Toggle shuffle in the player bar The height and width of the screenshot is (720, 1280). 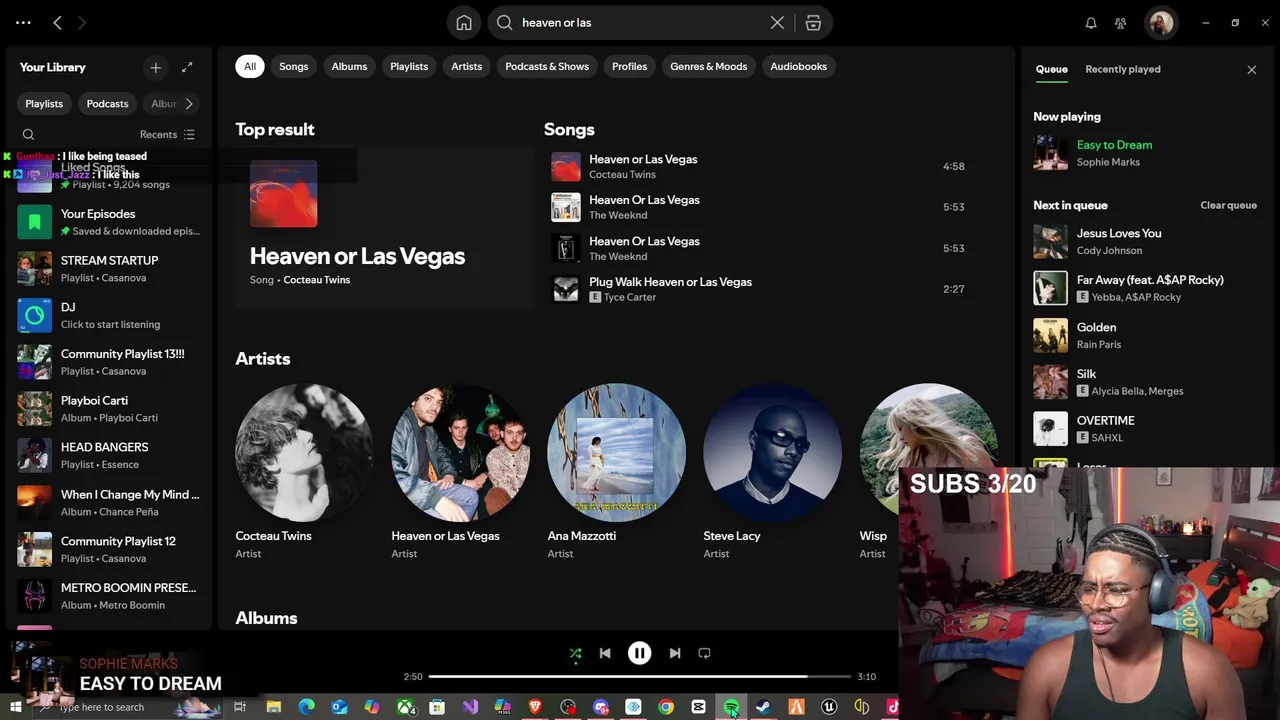coord(575,653)
